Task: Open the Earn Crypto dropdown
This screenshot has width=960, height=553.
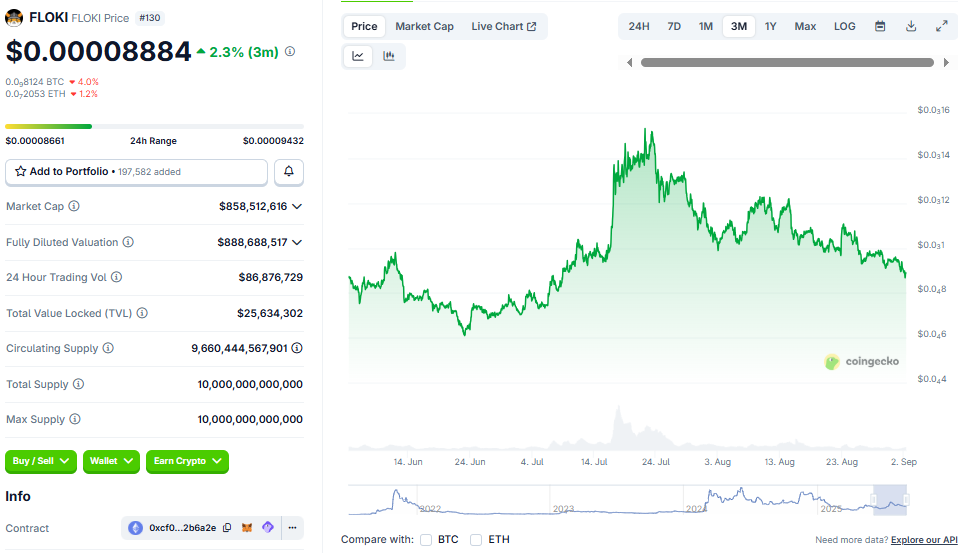Action: 187,461
